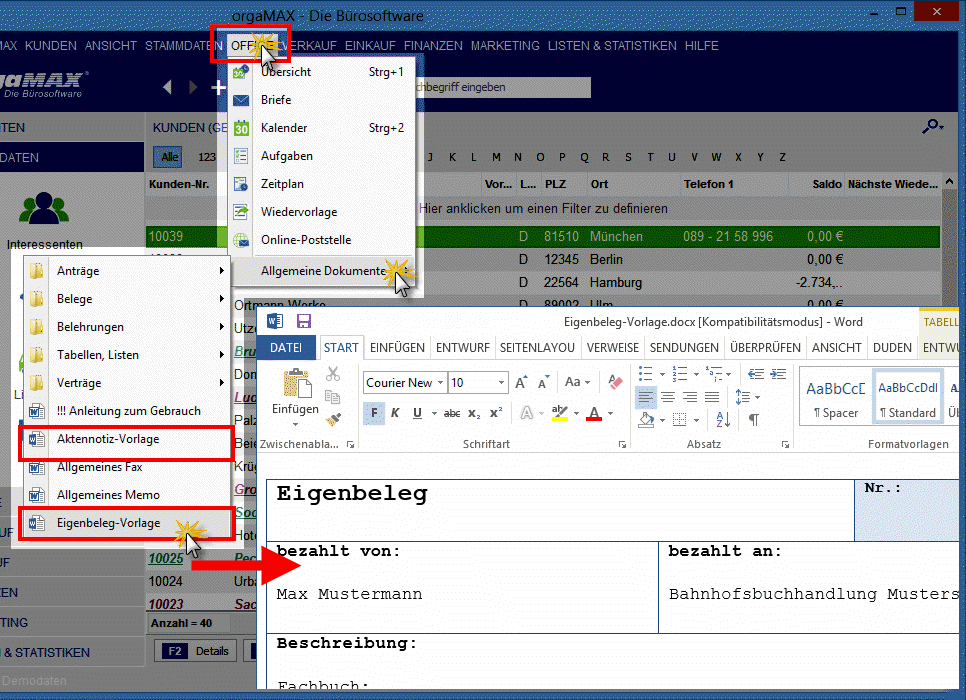Open Interessenten via the people icon
Viewport: 966px width, 700px height.
click(44, 208)
